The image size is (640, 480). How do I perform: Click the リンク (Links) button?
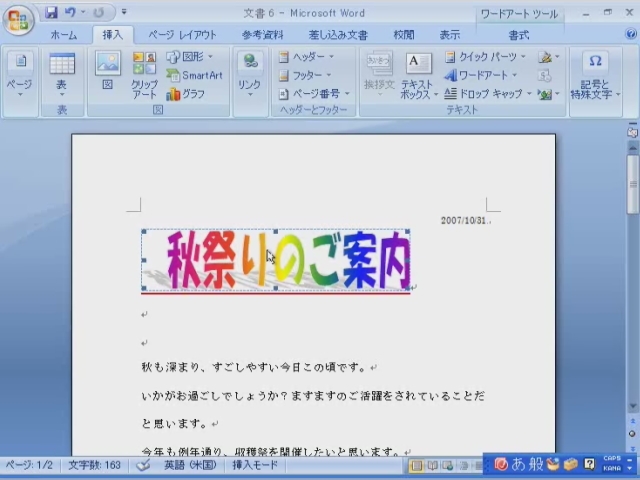point(249,75)
